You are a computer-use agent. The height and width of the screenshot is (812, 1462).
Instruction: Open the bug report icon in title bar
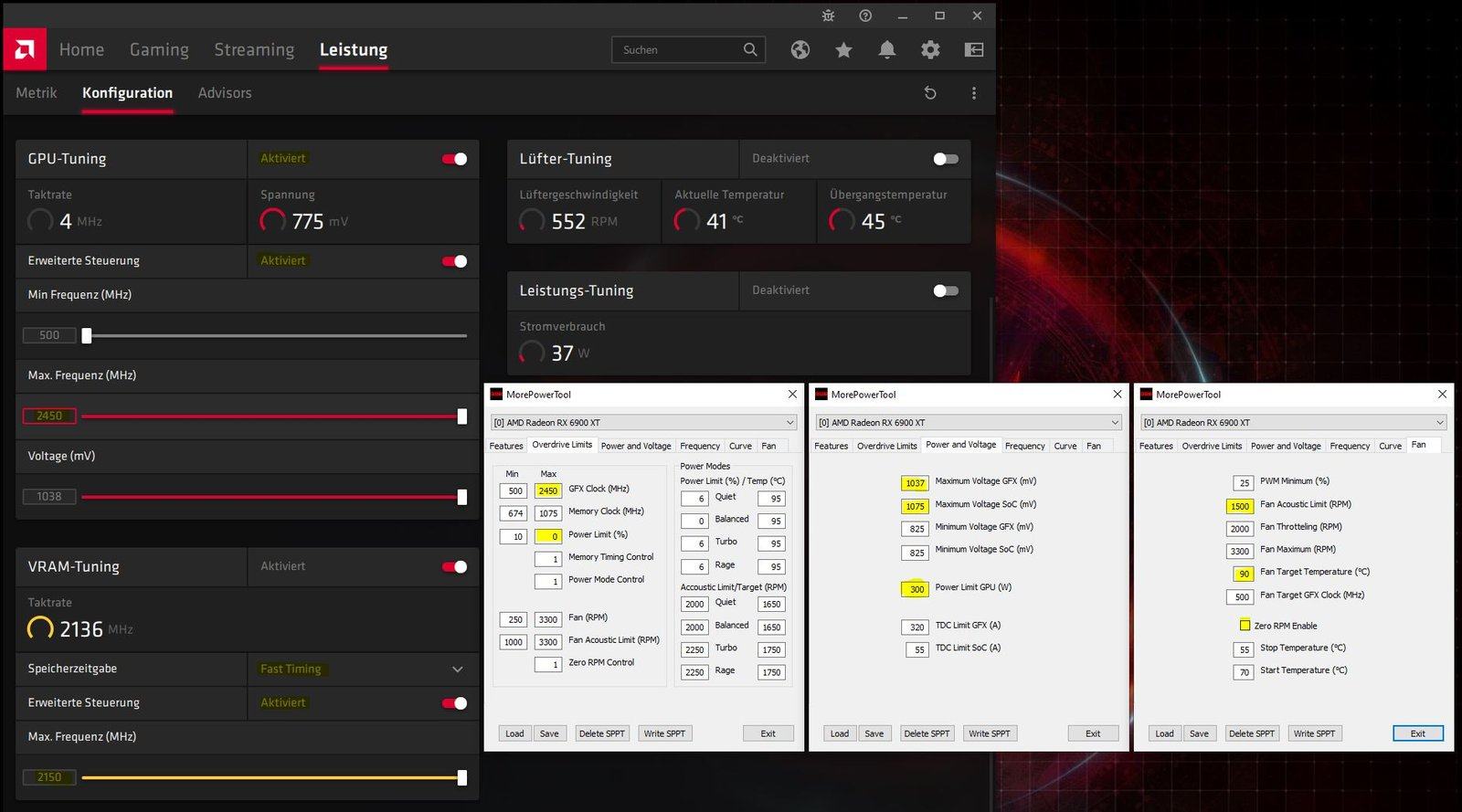pos(828,16)
